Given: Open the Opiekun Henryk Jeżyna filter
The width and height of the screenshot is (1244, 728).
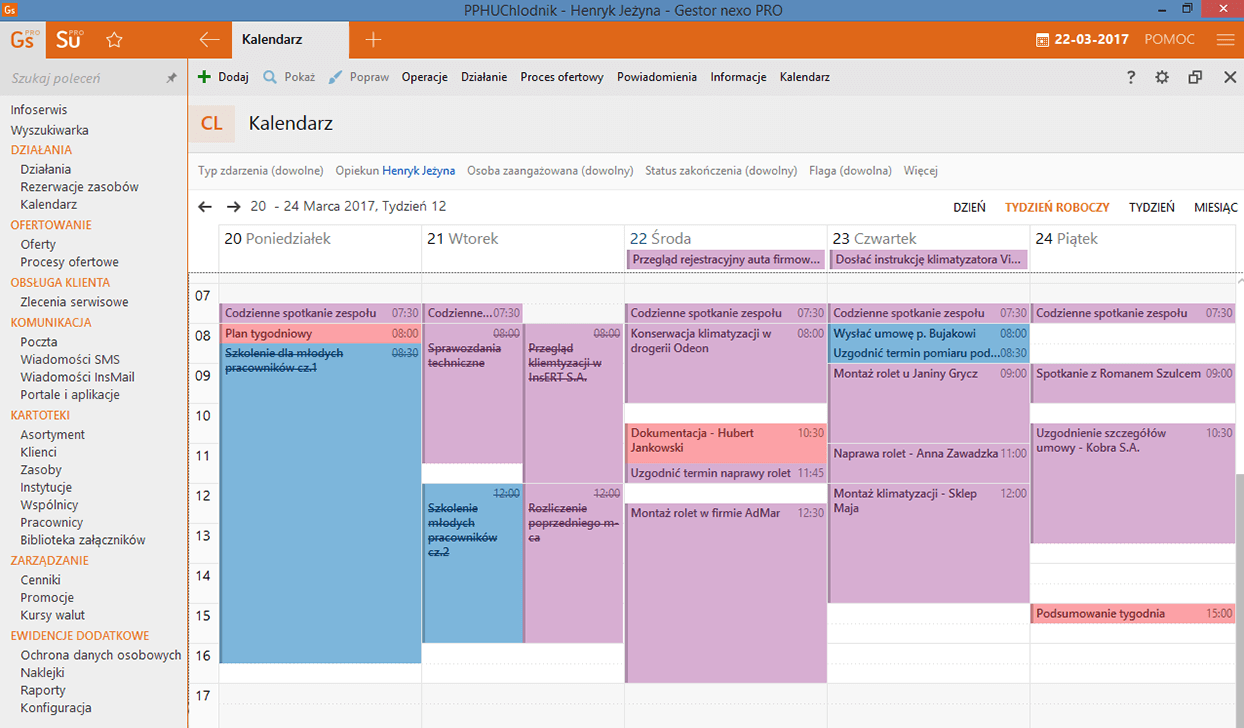Looking at the screenshot, I should [395, 171].
